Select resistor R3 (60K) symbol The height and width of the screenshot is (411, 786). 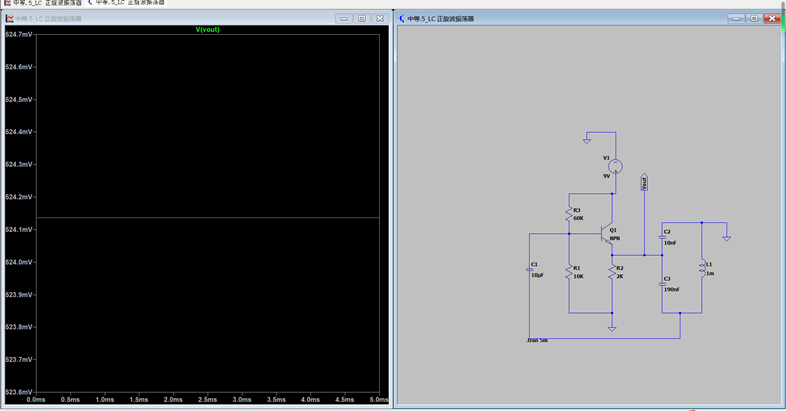[569, 215]
